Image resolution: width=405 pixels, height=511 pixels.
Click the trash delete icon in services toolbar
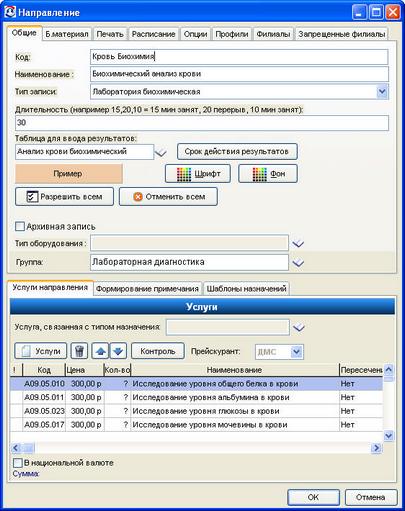[x=79, y=351]
